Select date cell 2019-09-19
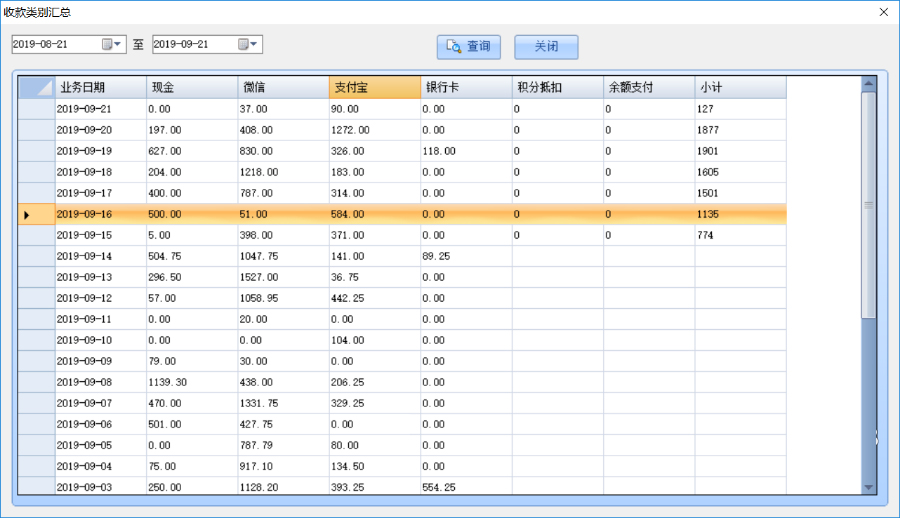Screen dimensions: 900x518 pos(100,151)
